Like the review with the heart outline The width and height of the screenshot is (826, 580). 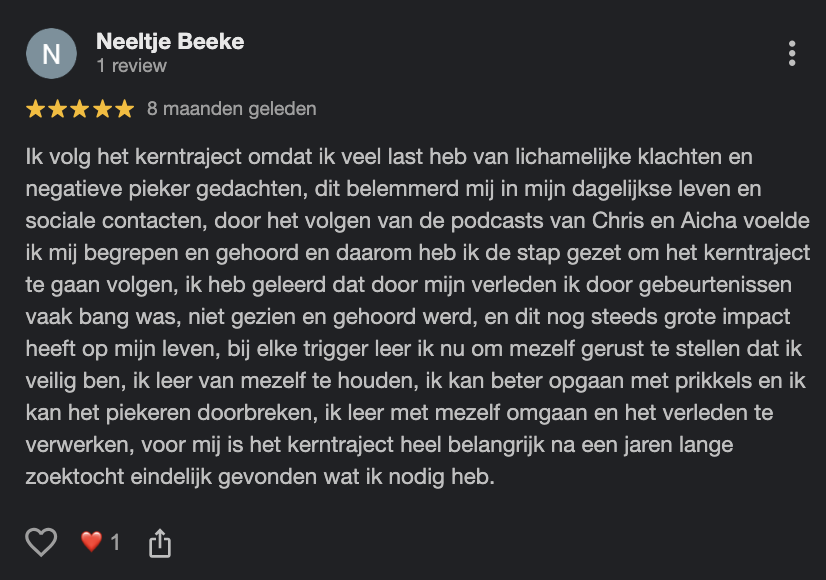41,542
